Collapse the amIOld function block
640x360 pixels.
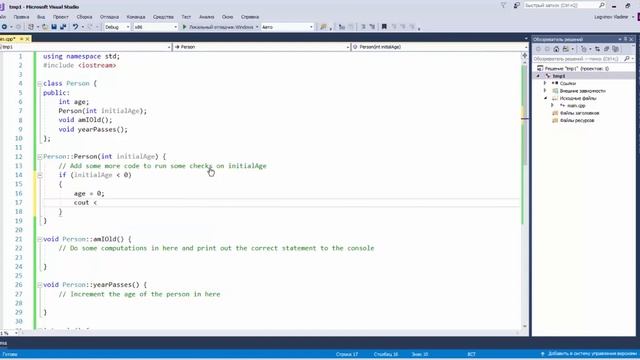click(40, 239)
